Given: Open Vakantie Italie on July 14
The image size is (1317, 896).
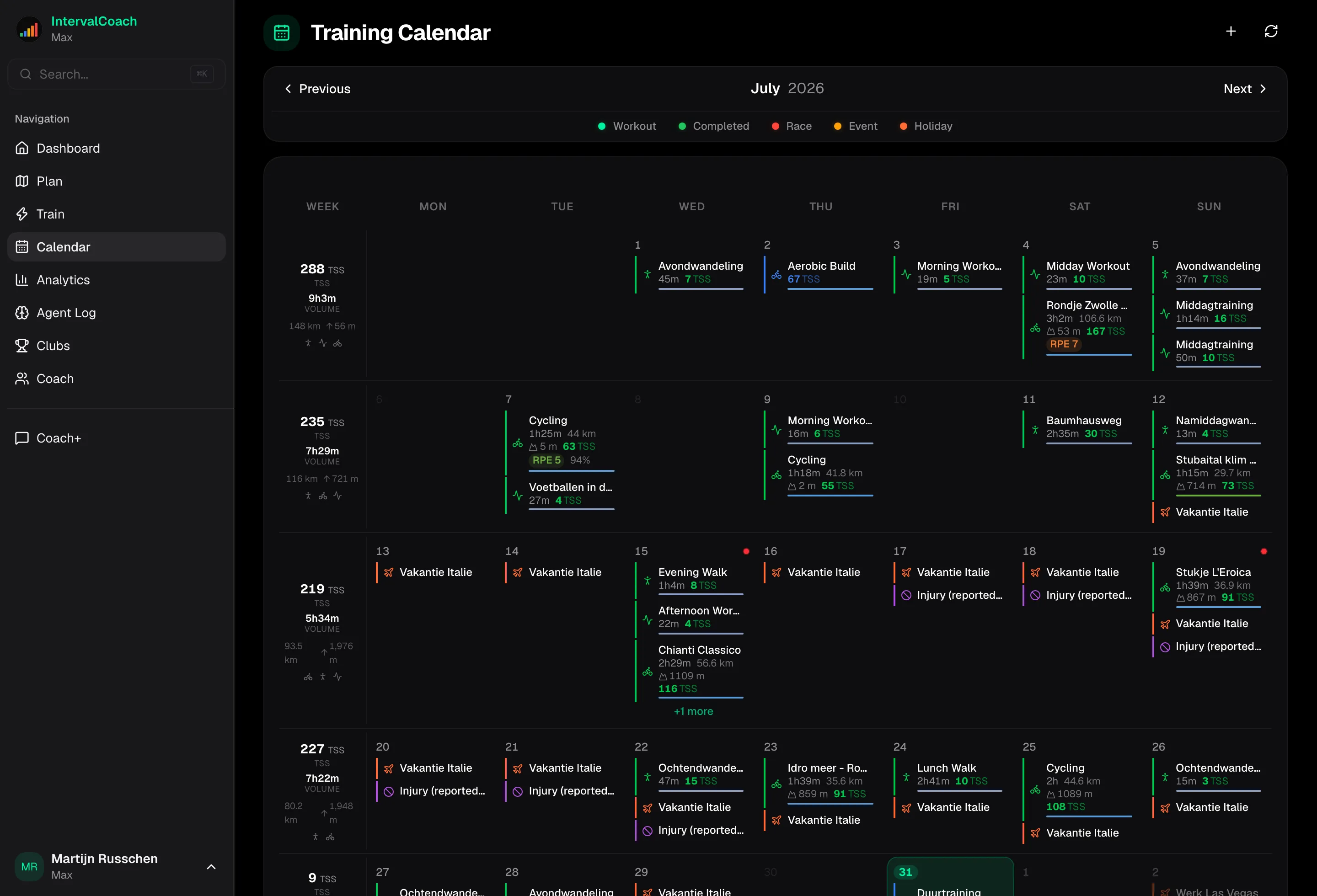Looking at the screenshot, I should (560, 573).
